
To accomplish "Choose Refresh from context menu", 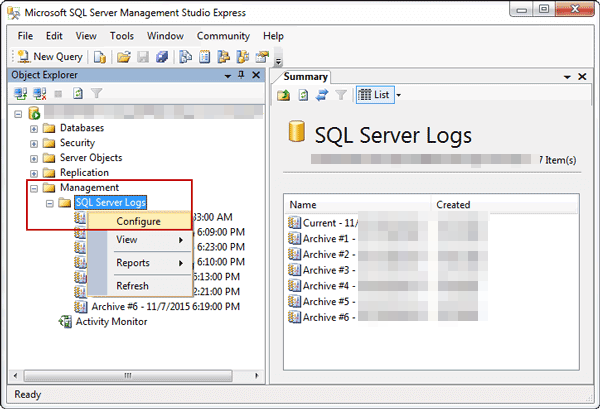I will point(139,286).
